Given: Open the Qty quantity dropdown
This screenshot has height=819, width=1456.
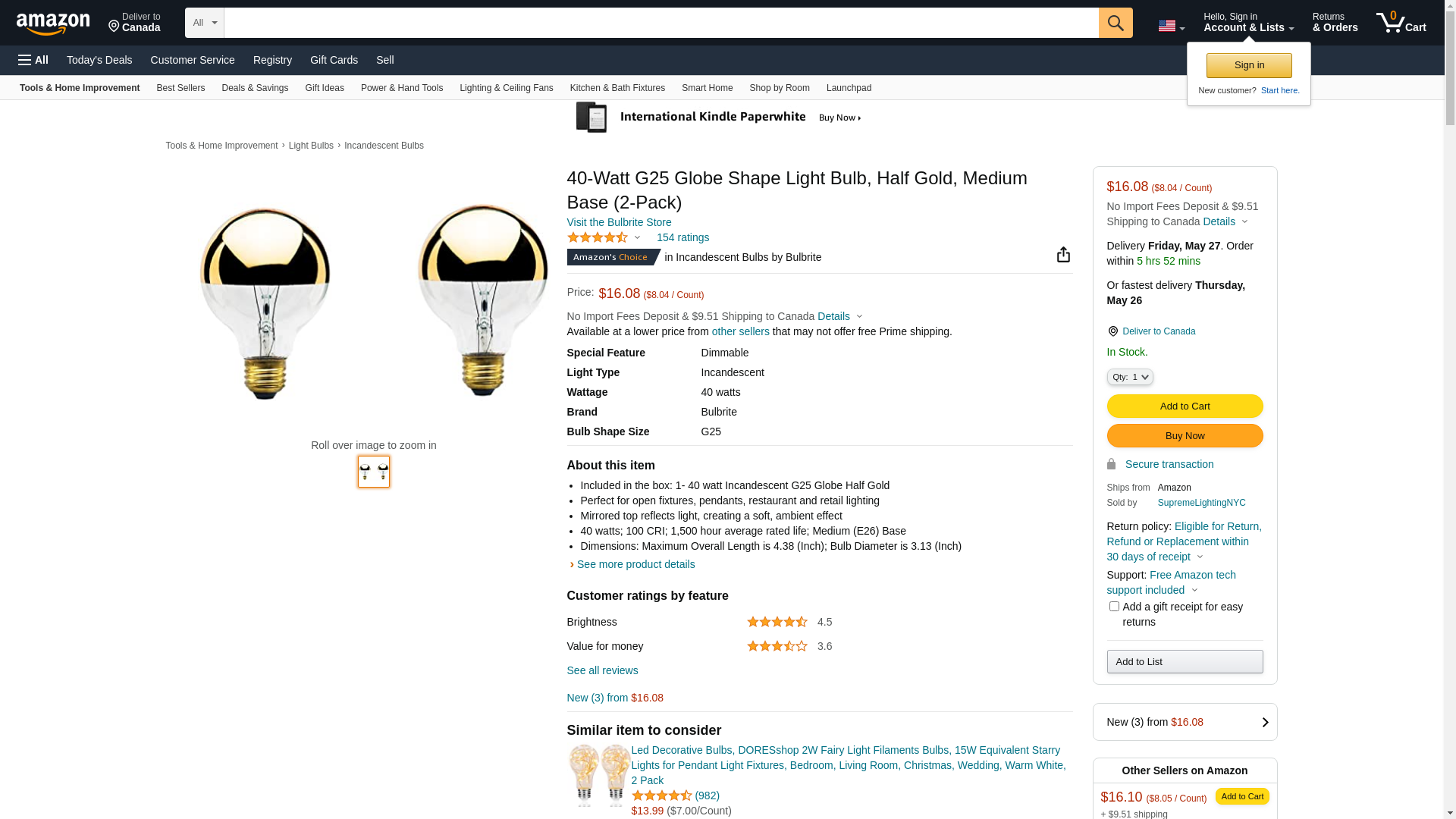Looking at the screenshot, I should (1130, 377).
